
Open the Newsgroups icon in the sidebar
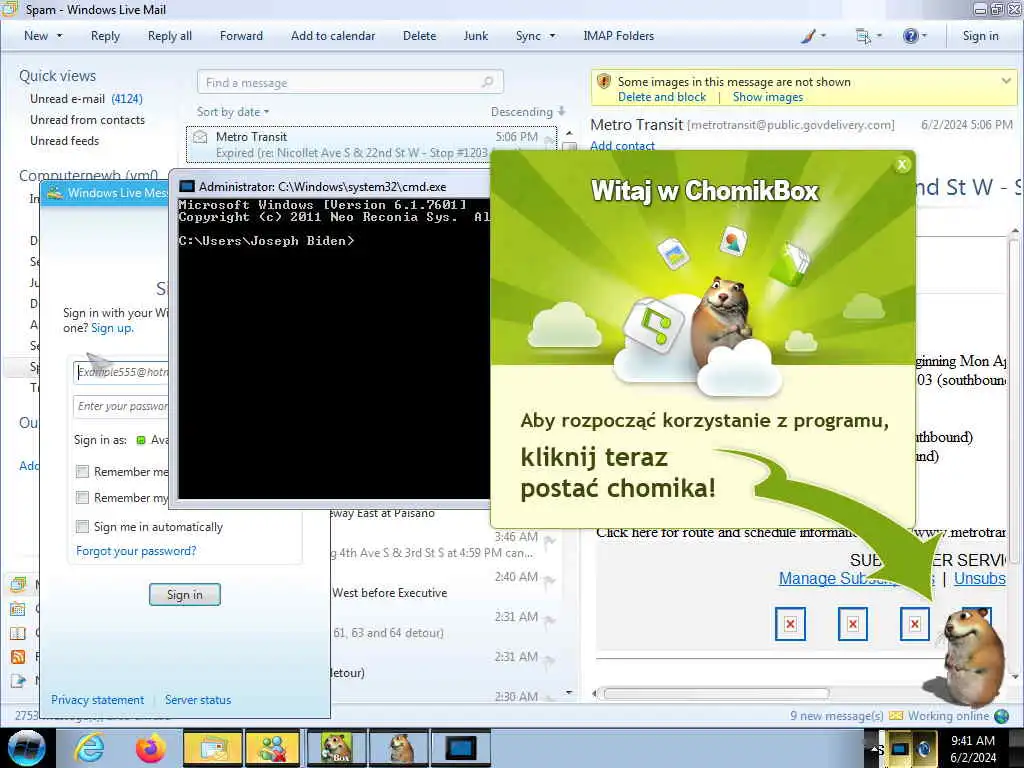pos(18,680)
